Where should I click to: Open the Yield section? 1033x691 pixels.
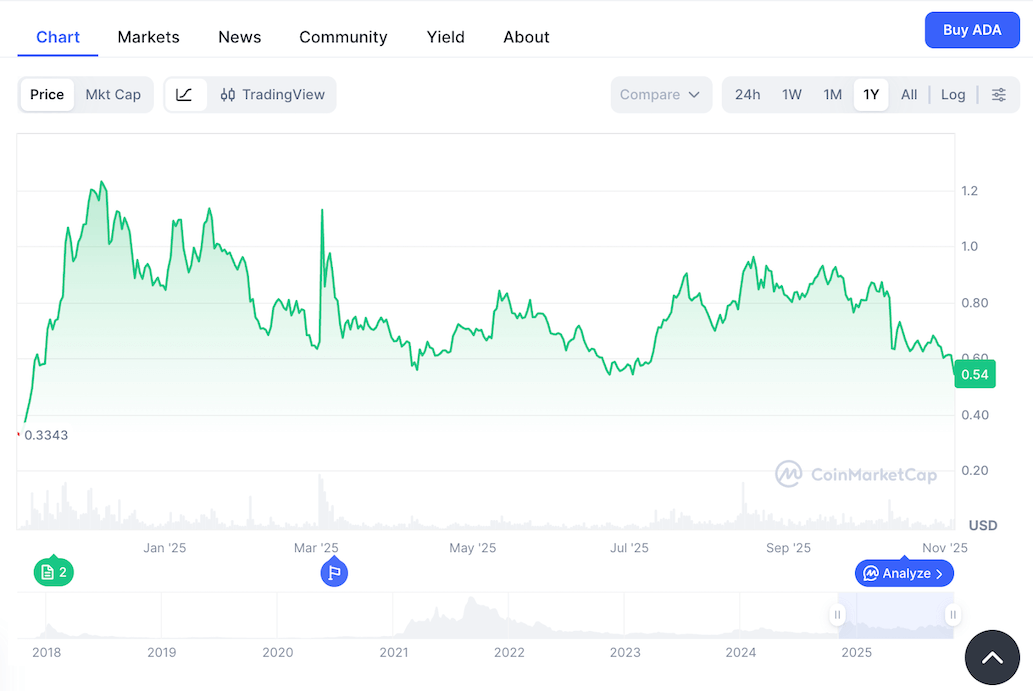tap(445, 36)
